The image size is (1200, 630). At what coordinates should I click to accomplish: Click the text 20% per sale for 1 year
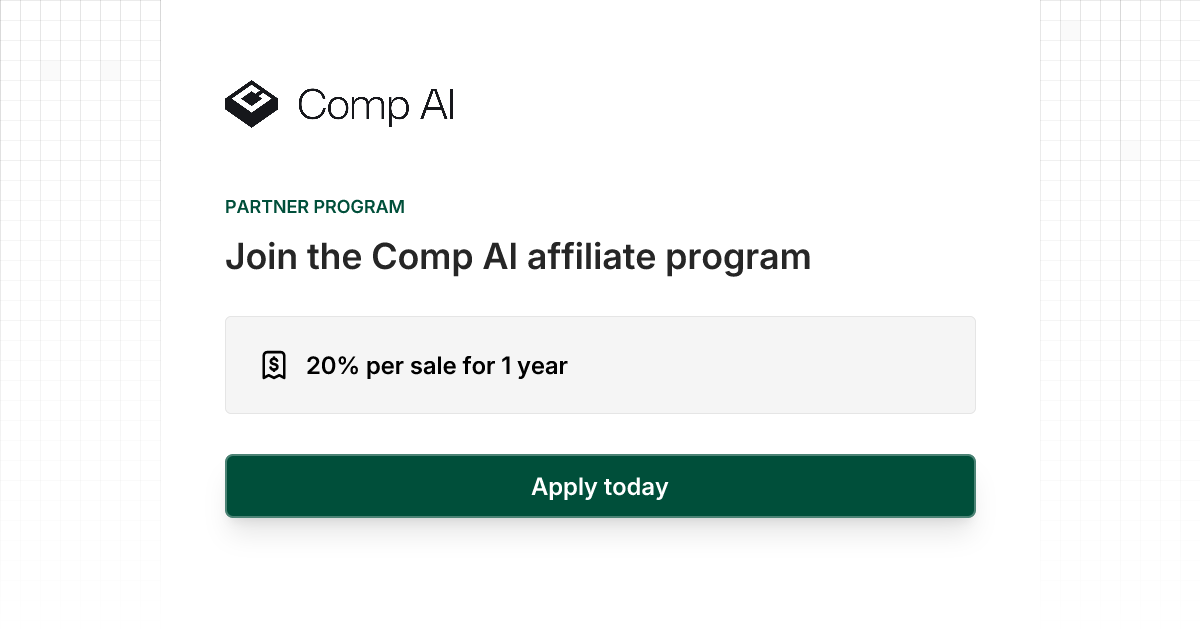437,365
